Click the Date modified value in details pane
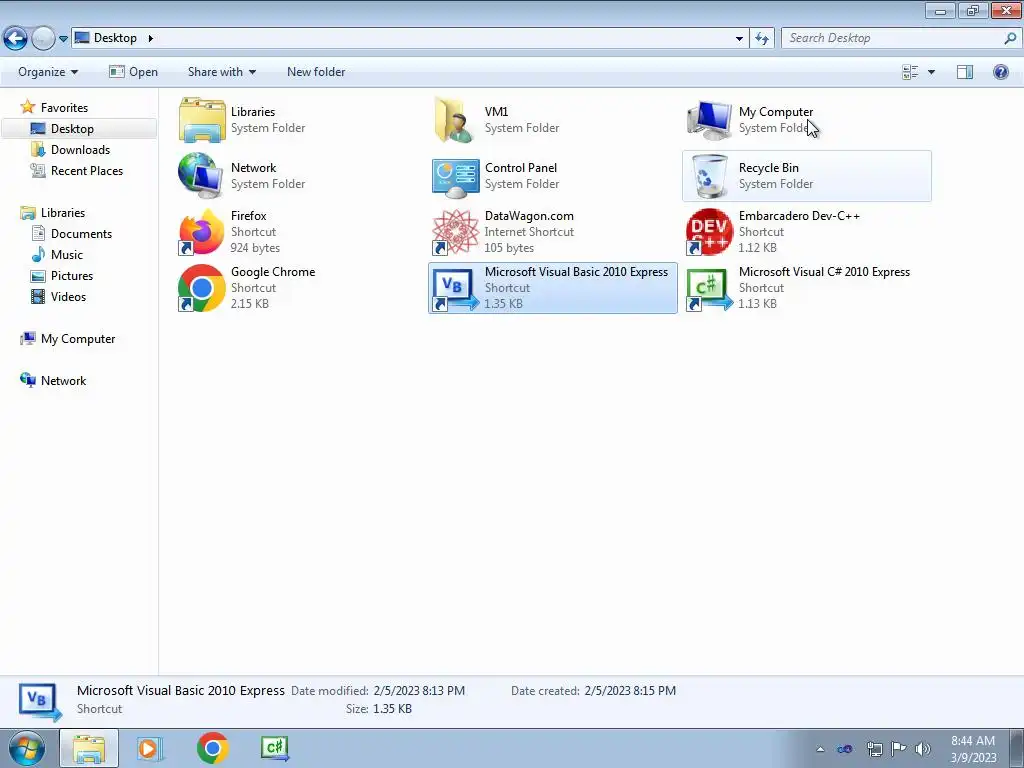 (x=419, y=691)
